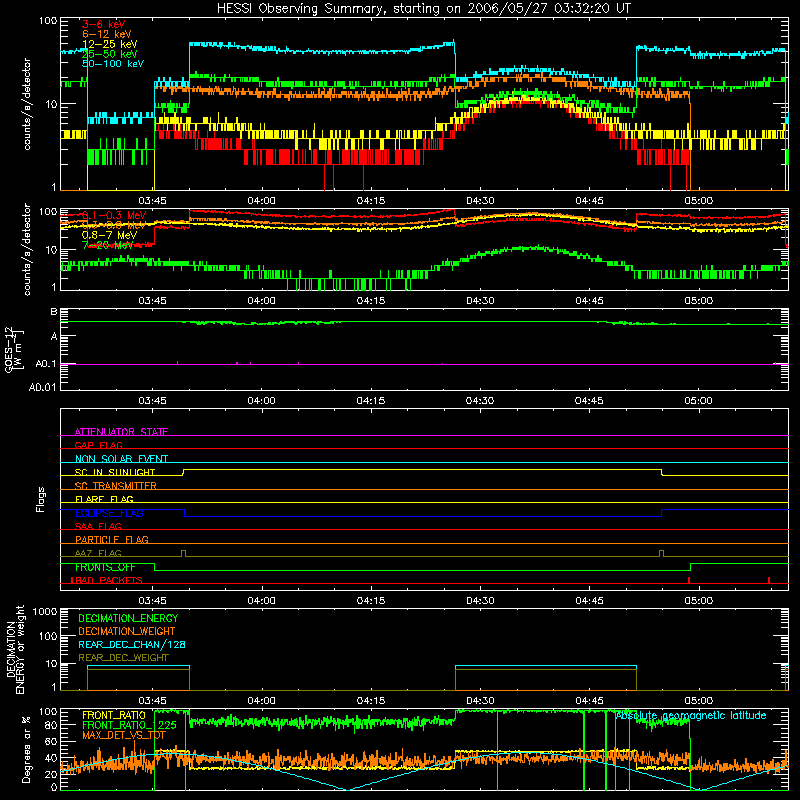Click the Degrees or % axis title
This screenshot has width=800, height=800.
pos(26,749)
